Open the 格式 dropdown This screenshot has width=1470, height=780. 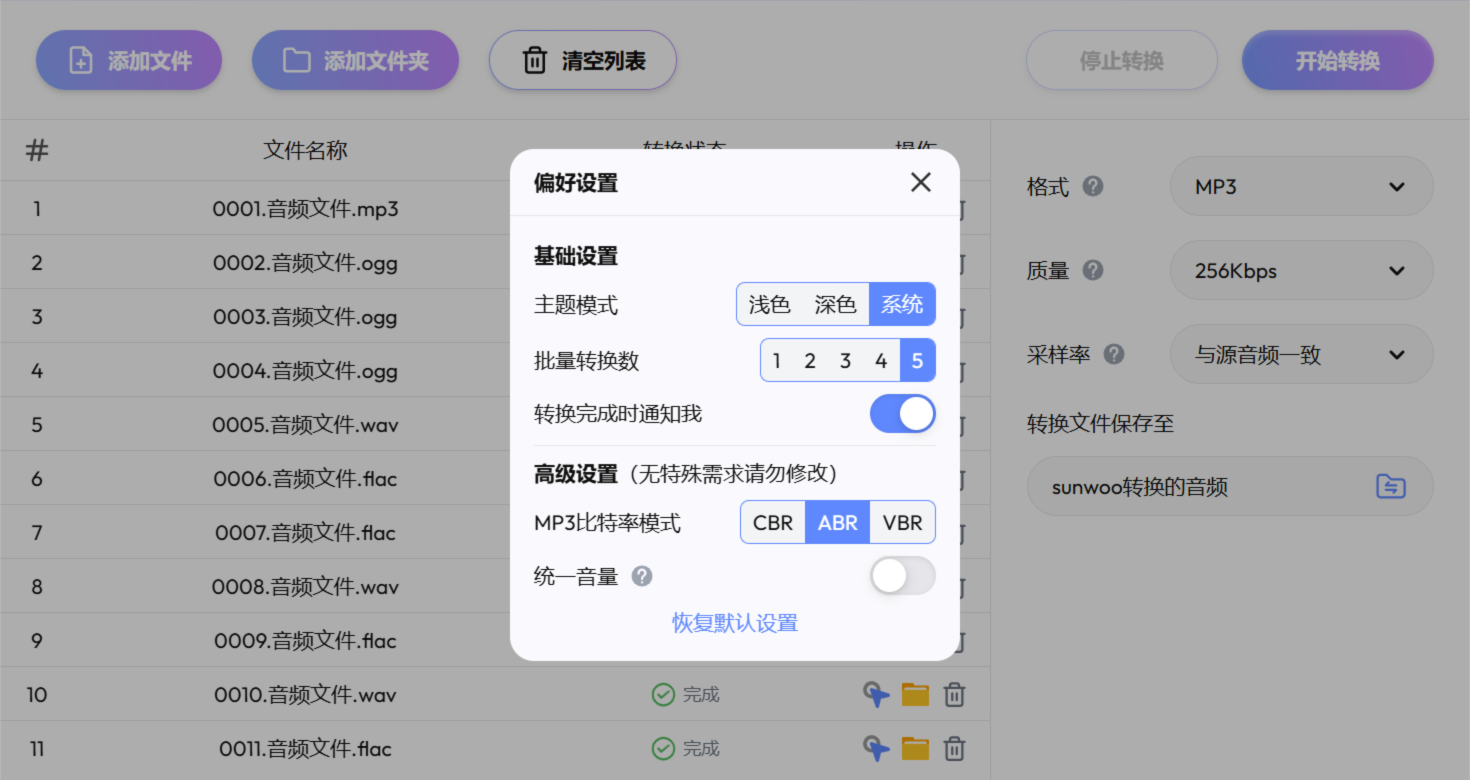click(1301, 187)
